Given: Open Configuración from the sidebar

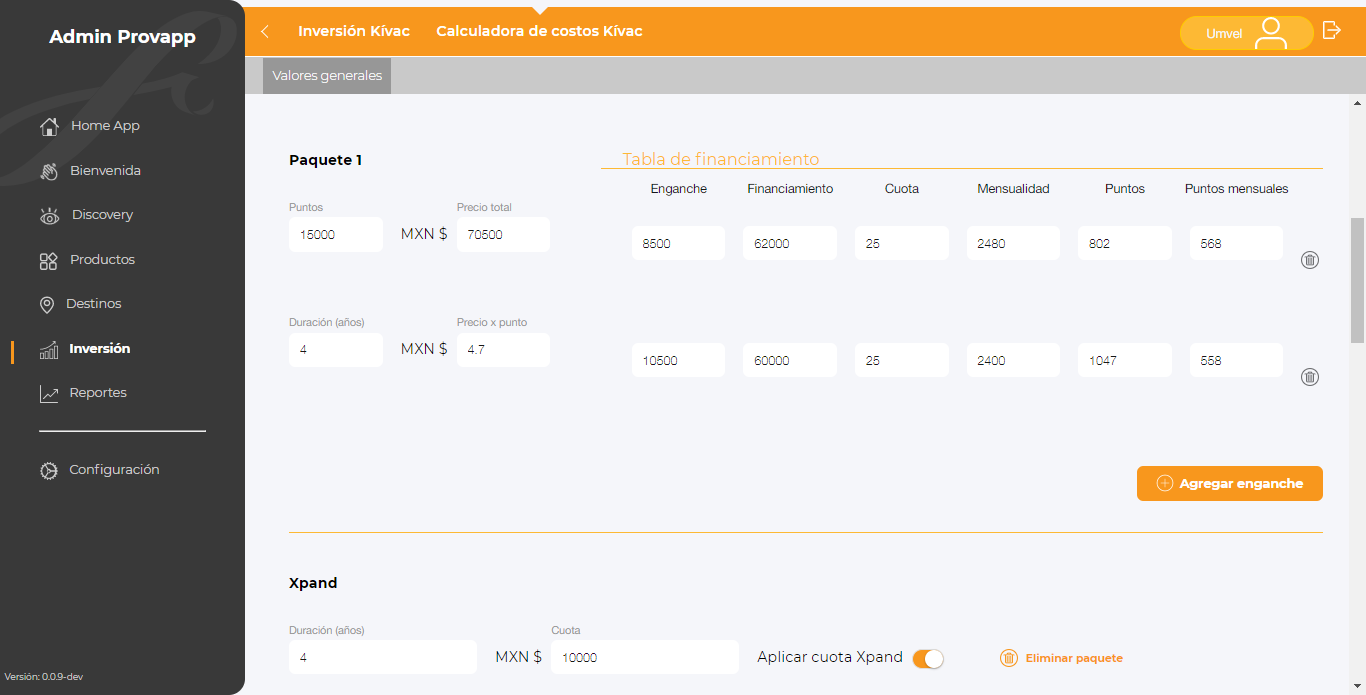Looking at the screenshot, I should (x=114, y=470).
